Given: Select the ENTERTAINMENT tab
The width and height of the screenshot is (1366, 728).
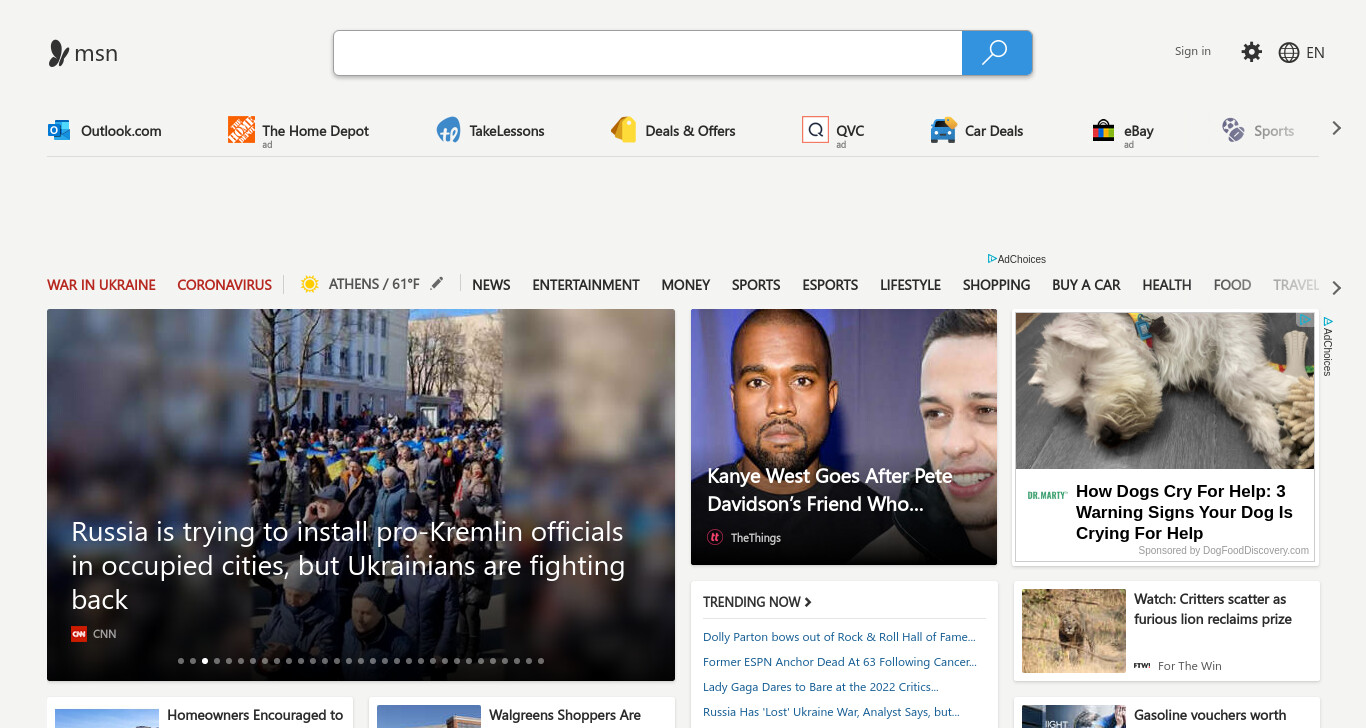Looking at the screenshot, I should pos(586,285).
